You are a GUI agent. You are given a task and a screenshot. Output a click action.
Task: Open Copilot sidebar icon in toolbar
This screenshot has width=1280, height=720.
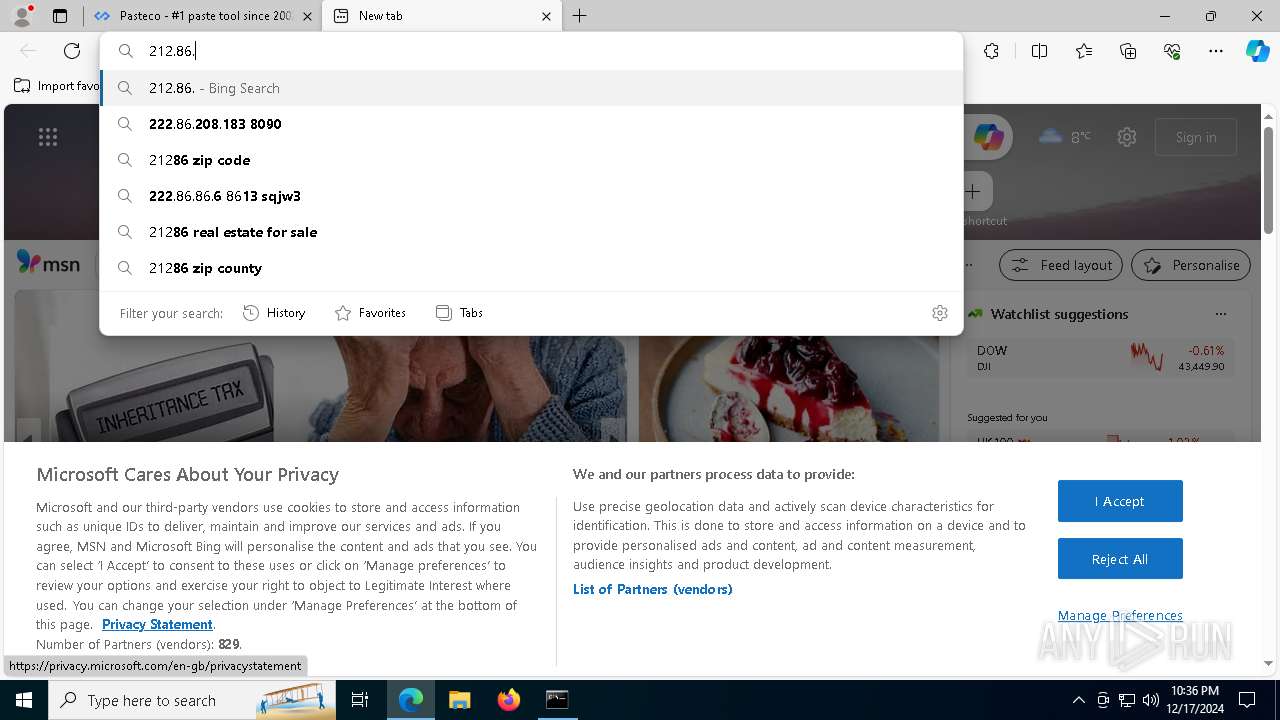tap(1258, 51)
